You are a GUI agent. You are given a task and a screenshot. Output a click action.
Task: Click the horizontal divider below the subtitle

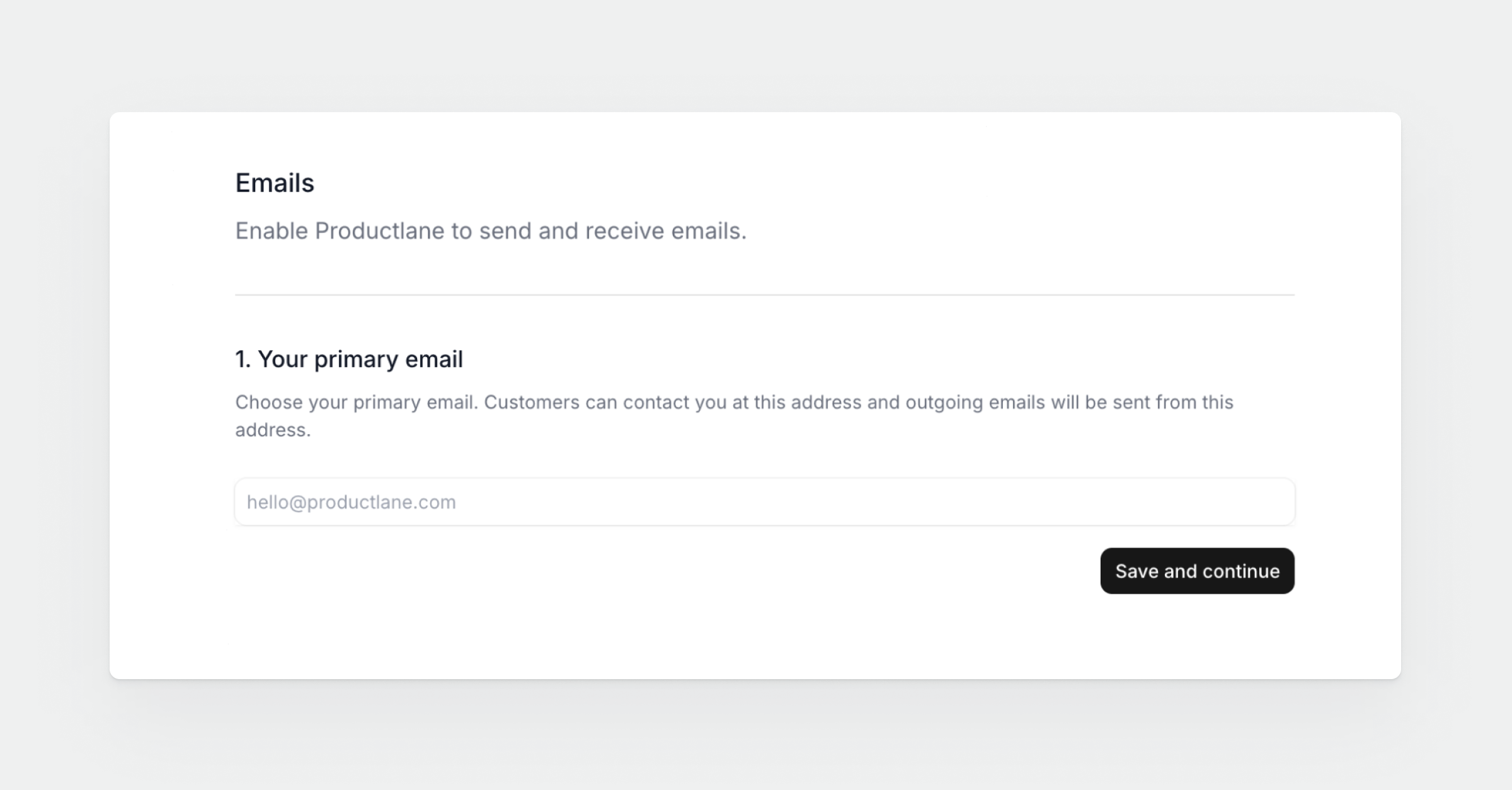point(764,294)
